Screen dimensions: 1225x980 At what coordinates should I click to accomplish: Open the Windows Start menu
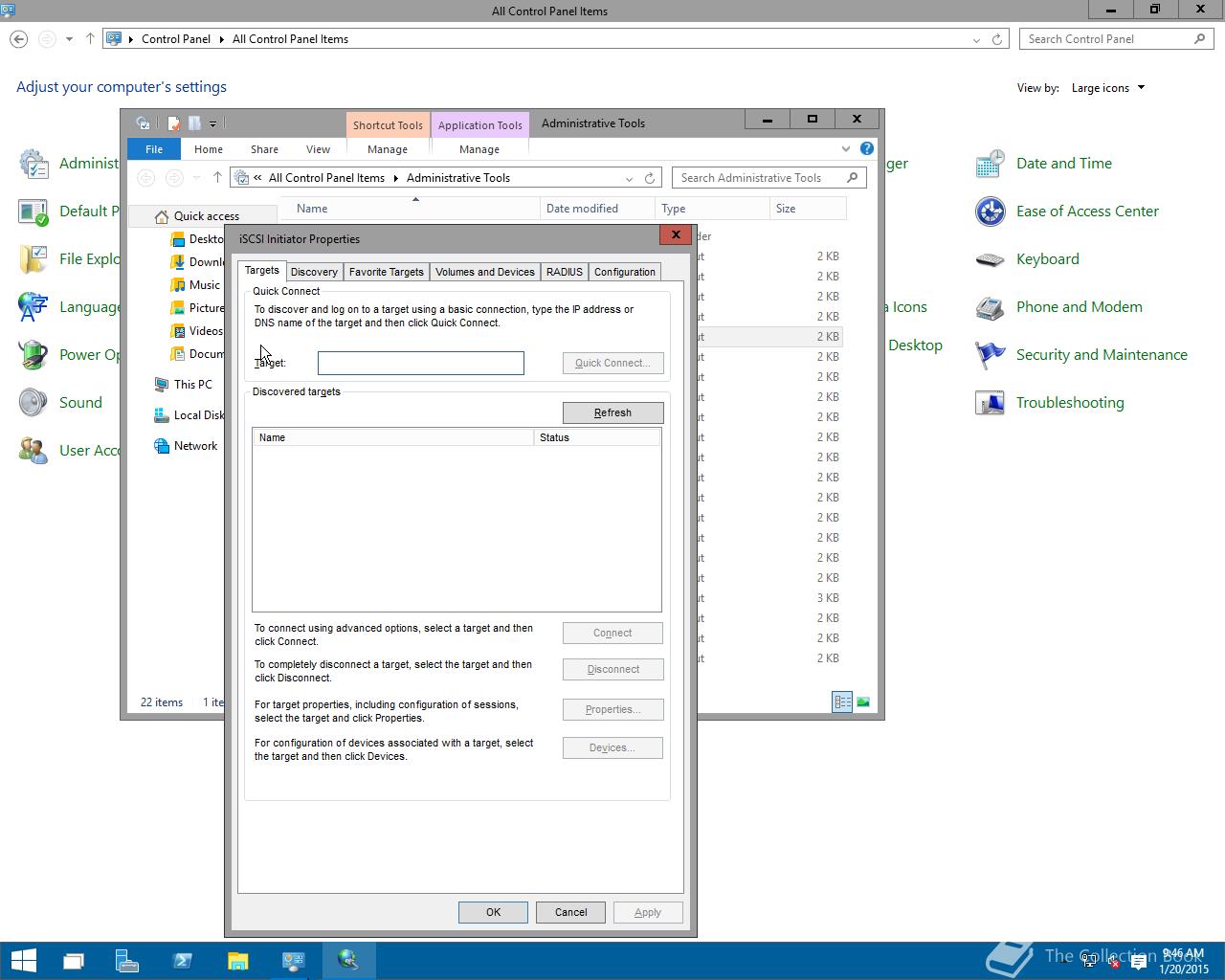pos(23,961)
